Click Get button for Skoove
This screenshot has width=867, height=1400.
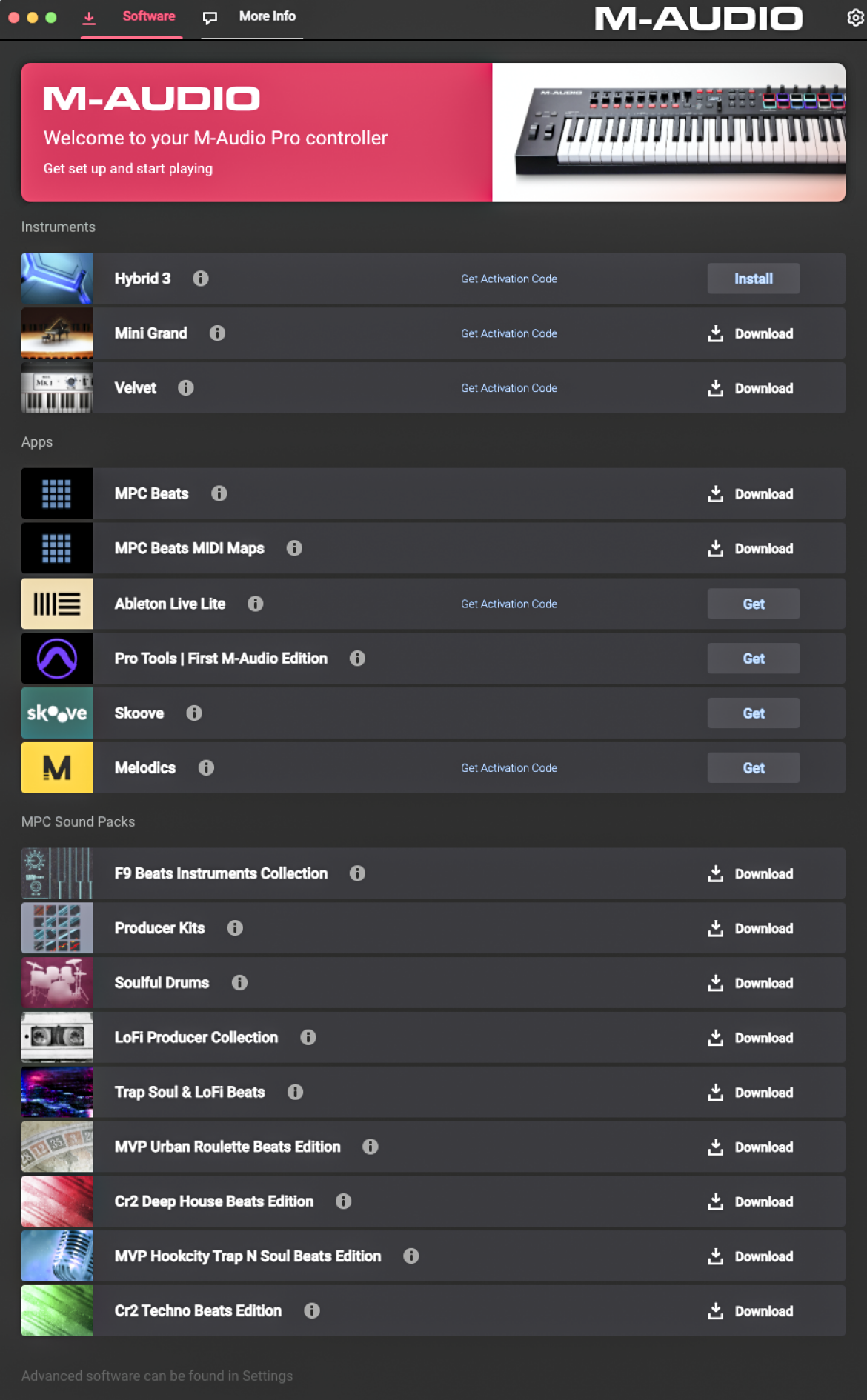pyautogui.click(x=754, y=713)
